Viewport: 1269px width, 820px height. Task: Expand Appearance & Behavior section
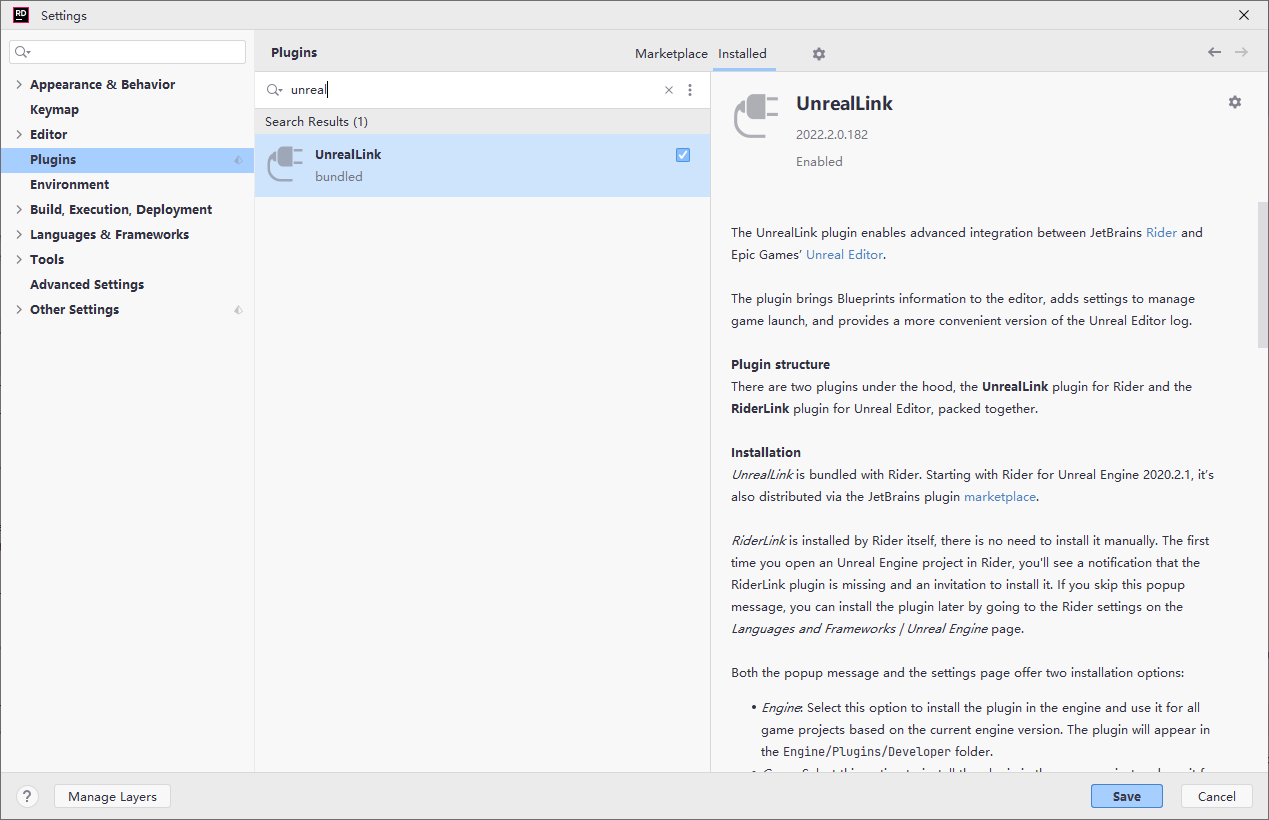[x=19, y=85]
